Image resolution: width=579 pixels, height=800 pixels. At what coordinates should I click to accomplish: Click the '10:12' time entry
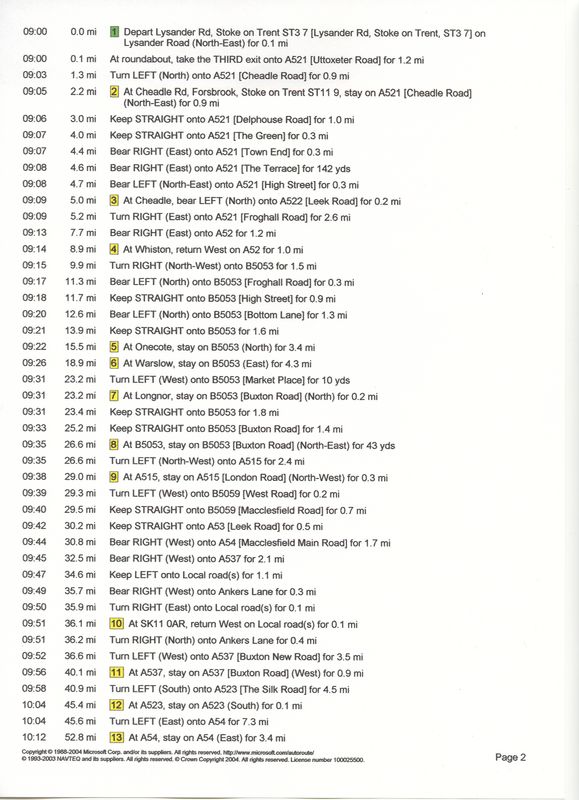click(34, 737)
